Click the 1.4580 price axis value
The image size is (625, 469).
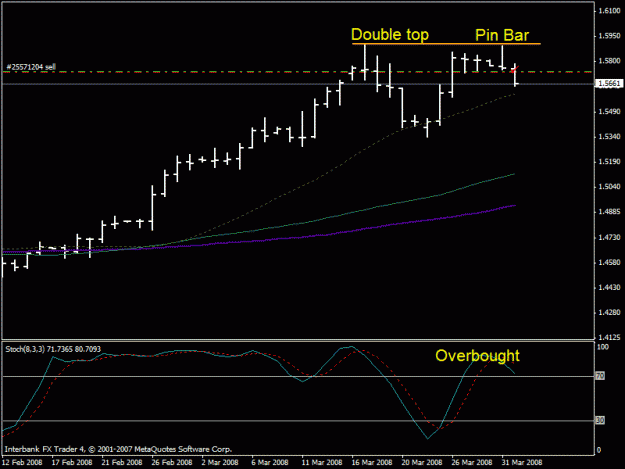pos(609,262)
